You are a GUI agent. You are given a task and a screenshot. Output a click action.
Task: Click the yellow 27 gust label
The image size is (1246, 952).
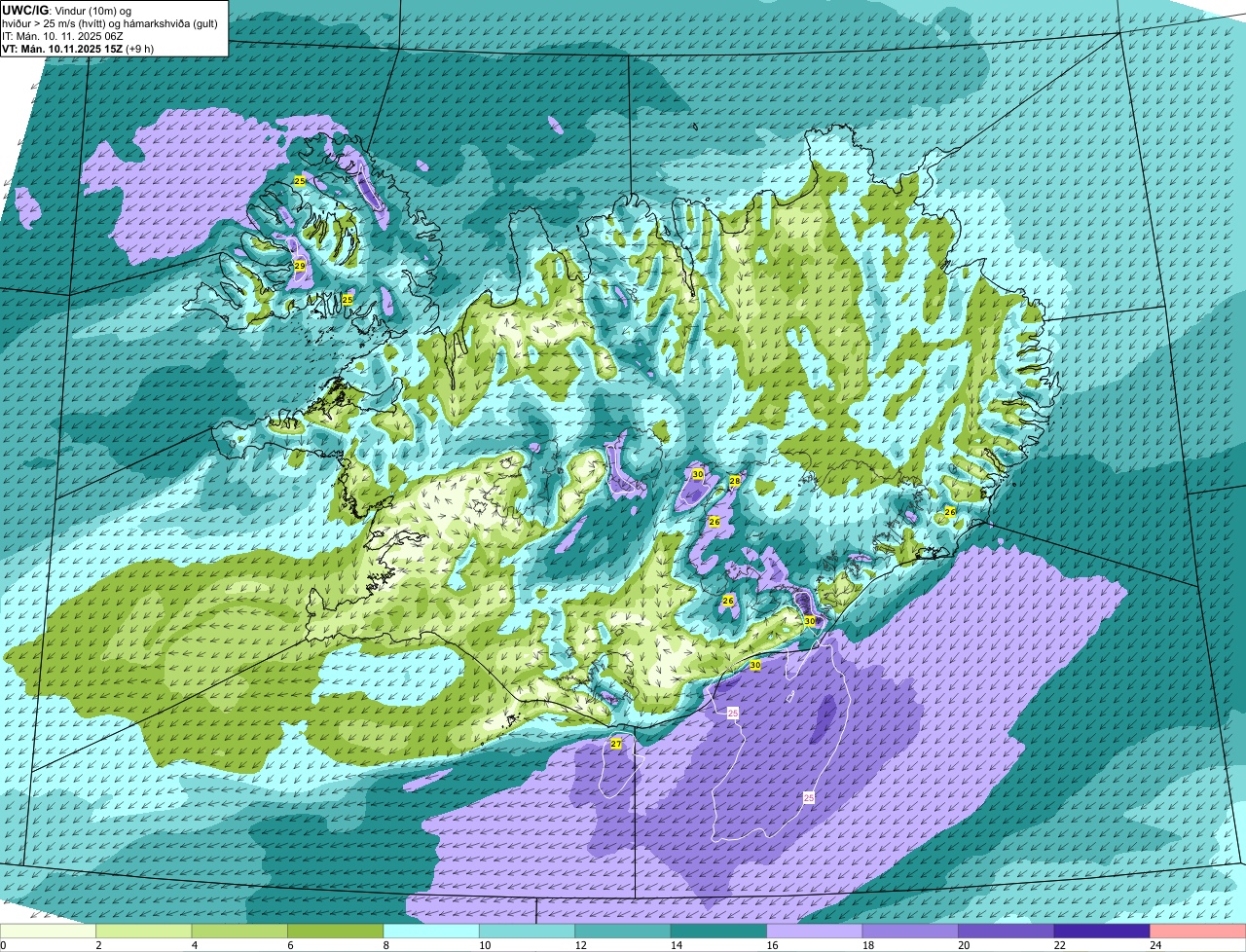tap(615, 744)
